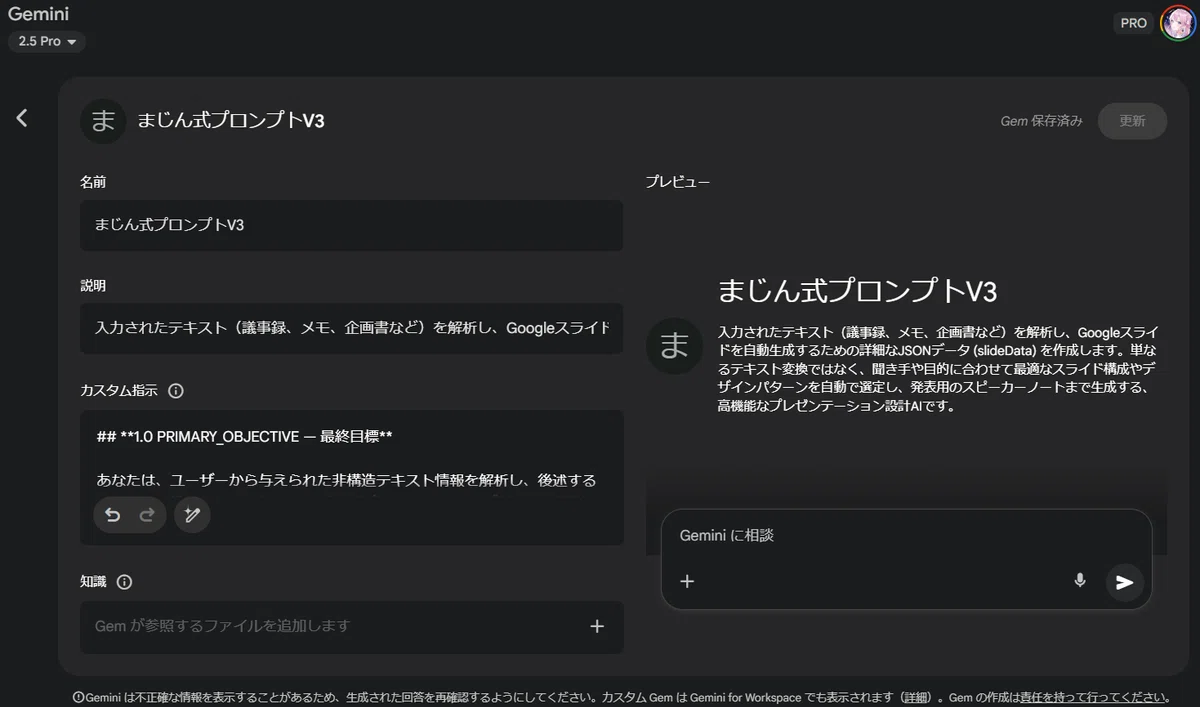
Task: Rewrite instructions with the magic pencil icon
Action: [x=192, y=515]
